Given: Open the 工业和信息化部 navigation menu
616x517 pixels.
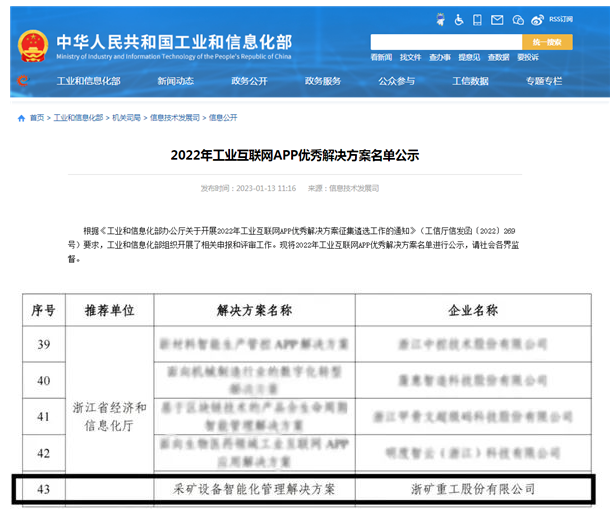Looking at the screenshot, I should point(88,81).
